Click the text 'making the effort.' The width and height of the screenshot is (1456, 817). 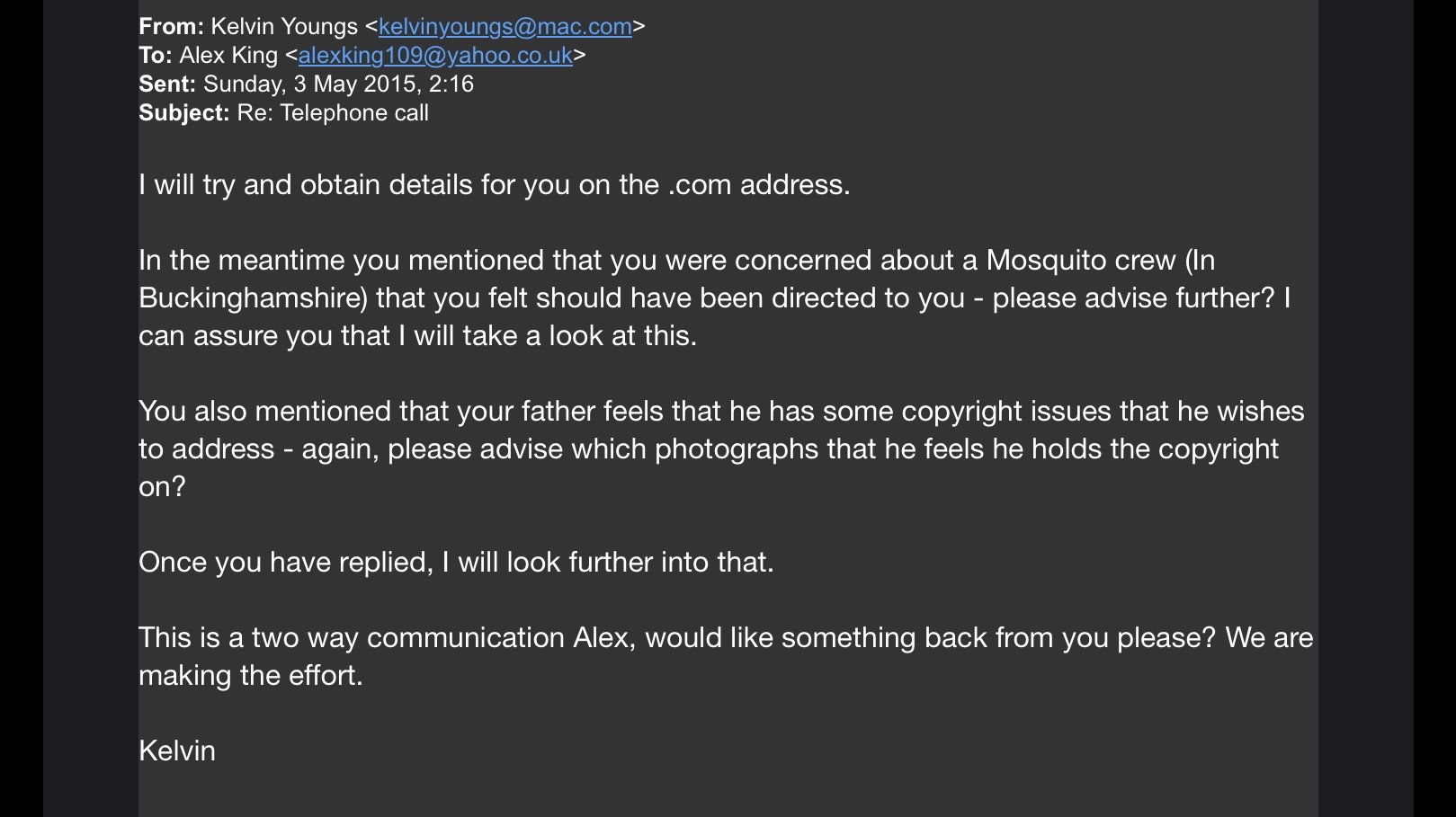click(251, 676)
